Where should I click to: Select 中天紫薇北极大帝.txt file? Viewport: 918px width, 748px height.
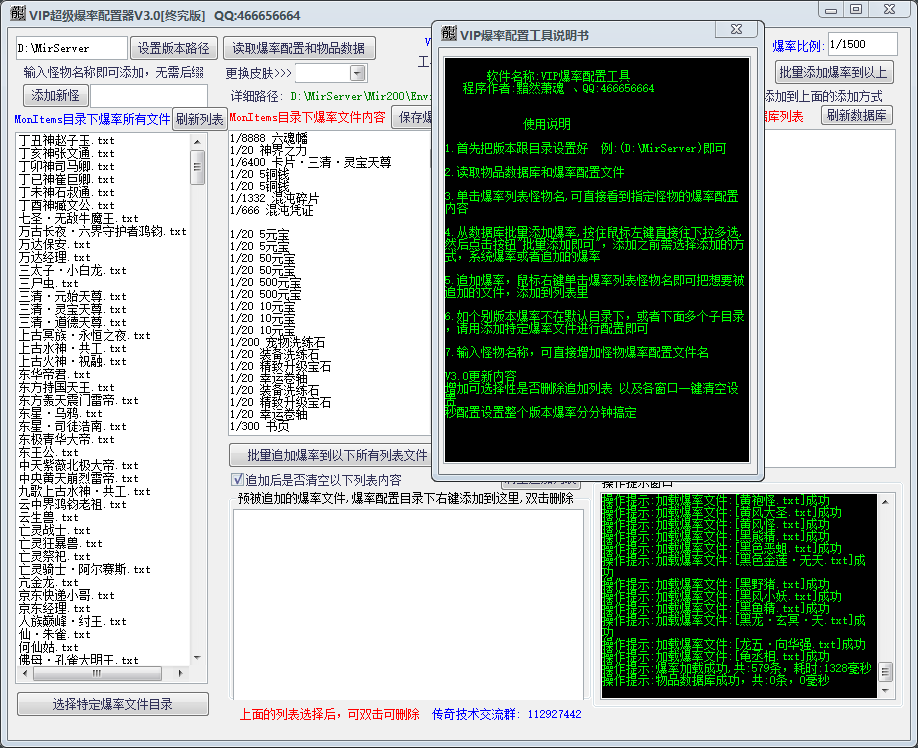tap(78, 465)
